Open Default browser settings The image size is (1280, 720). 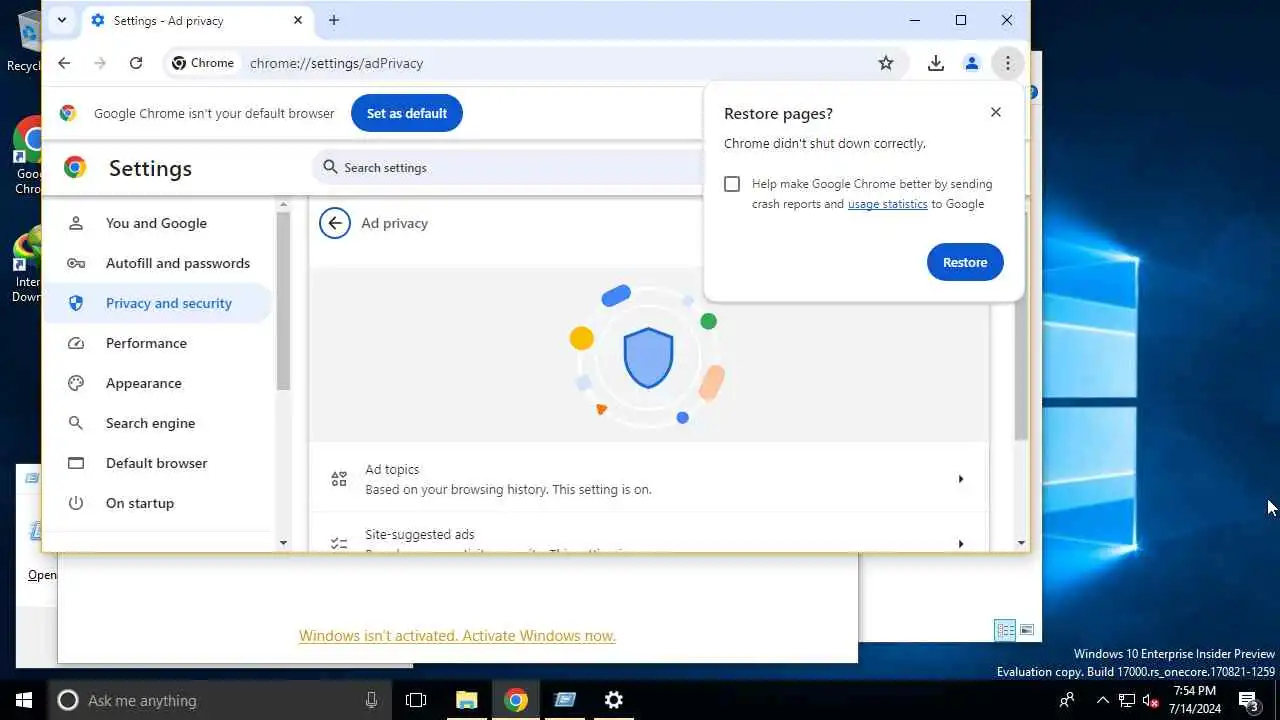tap(156, 463)
